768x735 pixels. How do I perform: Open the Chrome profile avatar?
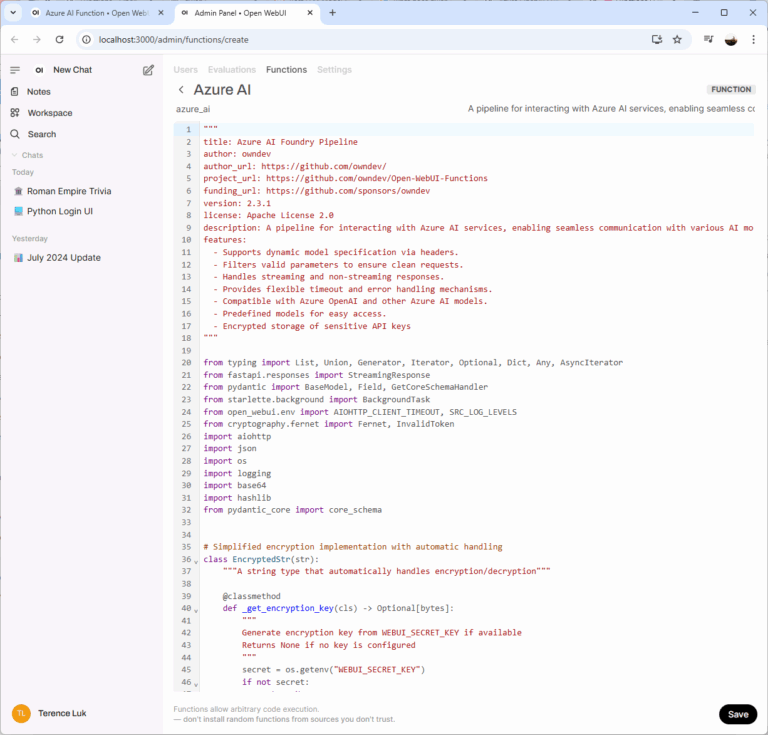click(x=731, y=40)
